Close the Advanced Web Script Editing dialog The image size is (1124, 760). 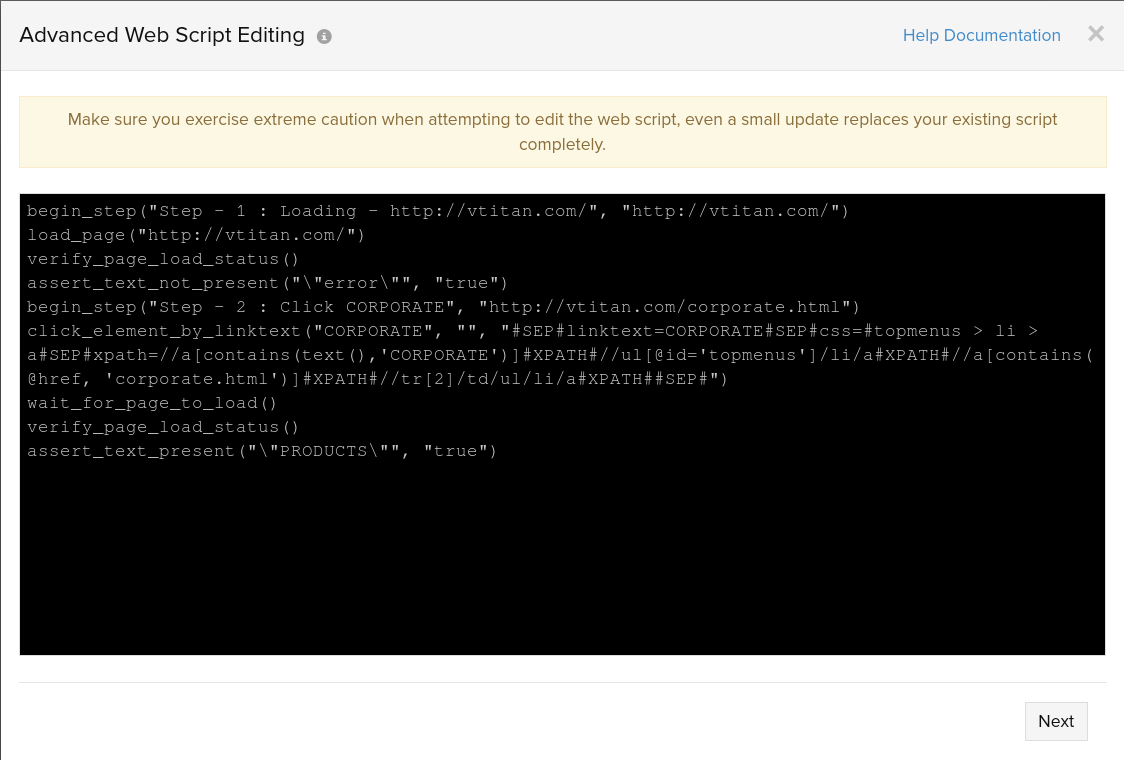tap(1096, 34)
